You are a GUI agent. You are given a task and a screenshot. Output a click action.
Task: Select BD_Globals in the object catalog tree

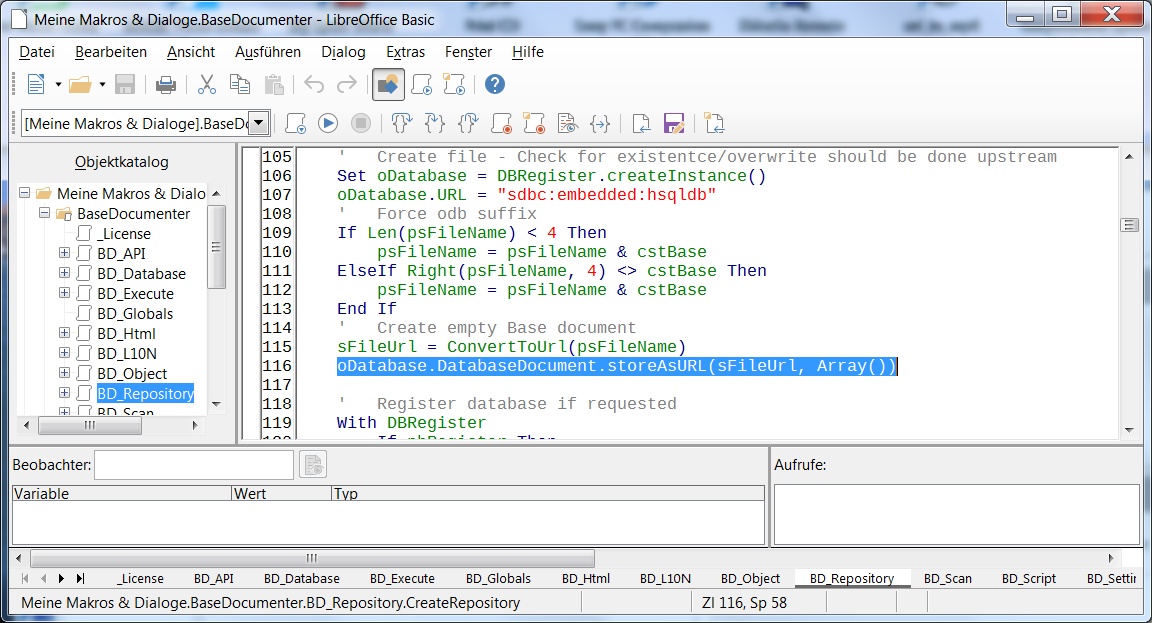[x=135, y=314]
